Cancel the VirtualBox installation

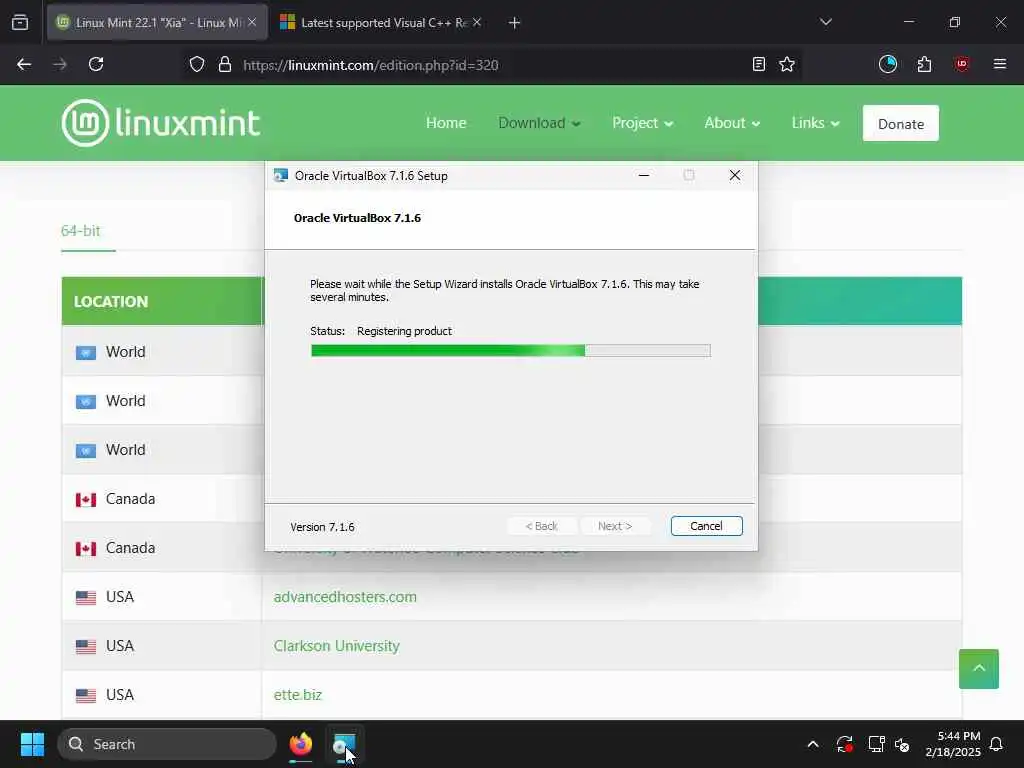point(706,526)
